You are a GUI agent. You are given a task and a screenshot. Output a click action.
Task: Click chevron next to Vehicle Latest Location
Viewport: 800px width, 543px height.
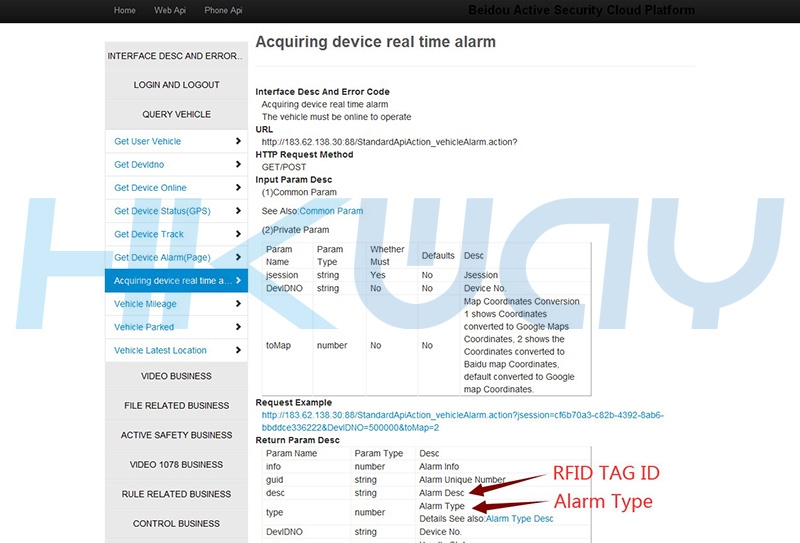(238, 350)
